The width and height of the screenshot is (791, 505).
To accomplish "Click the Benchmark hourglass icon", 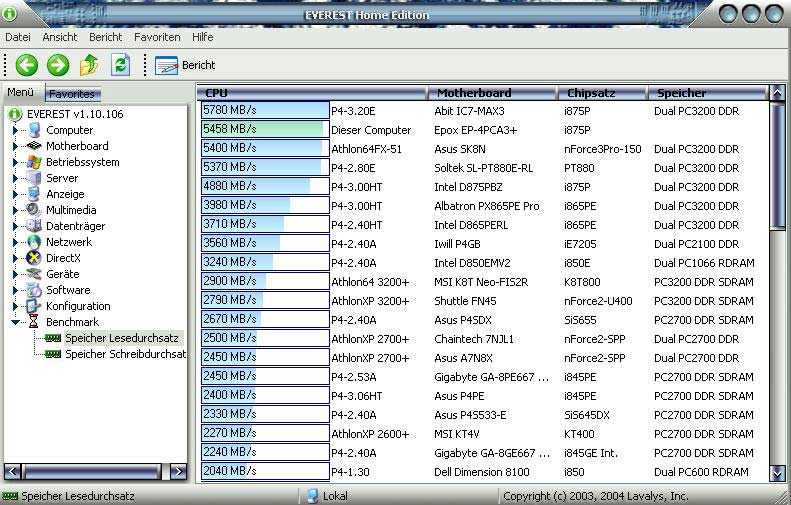I will [x=34, y=321].
